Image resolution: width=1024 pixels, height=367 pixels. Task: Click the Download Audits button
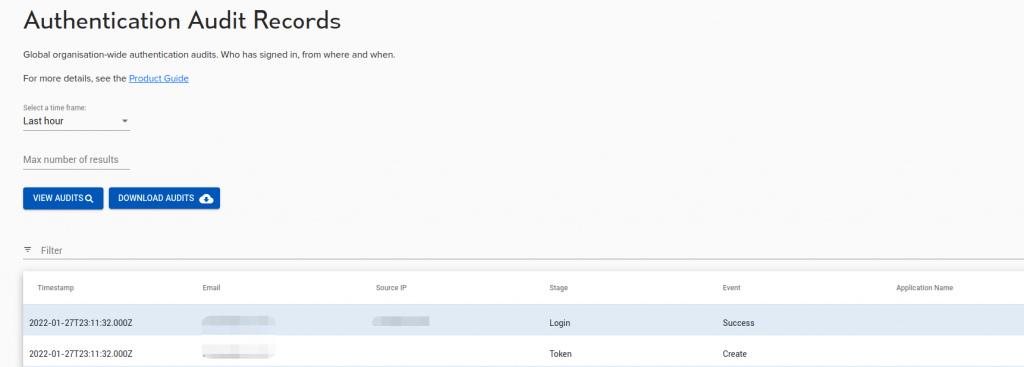[164, 199]
